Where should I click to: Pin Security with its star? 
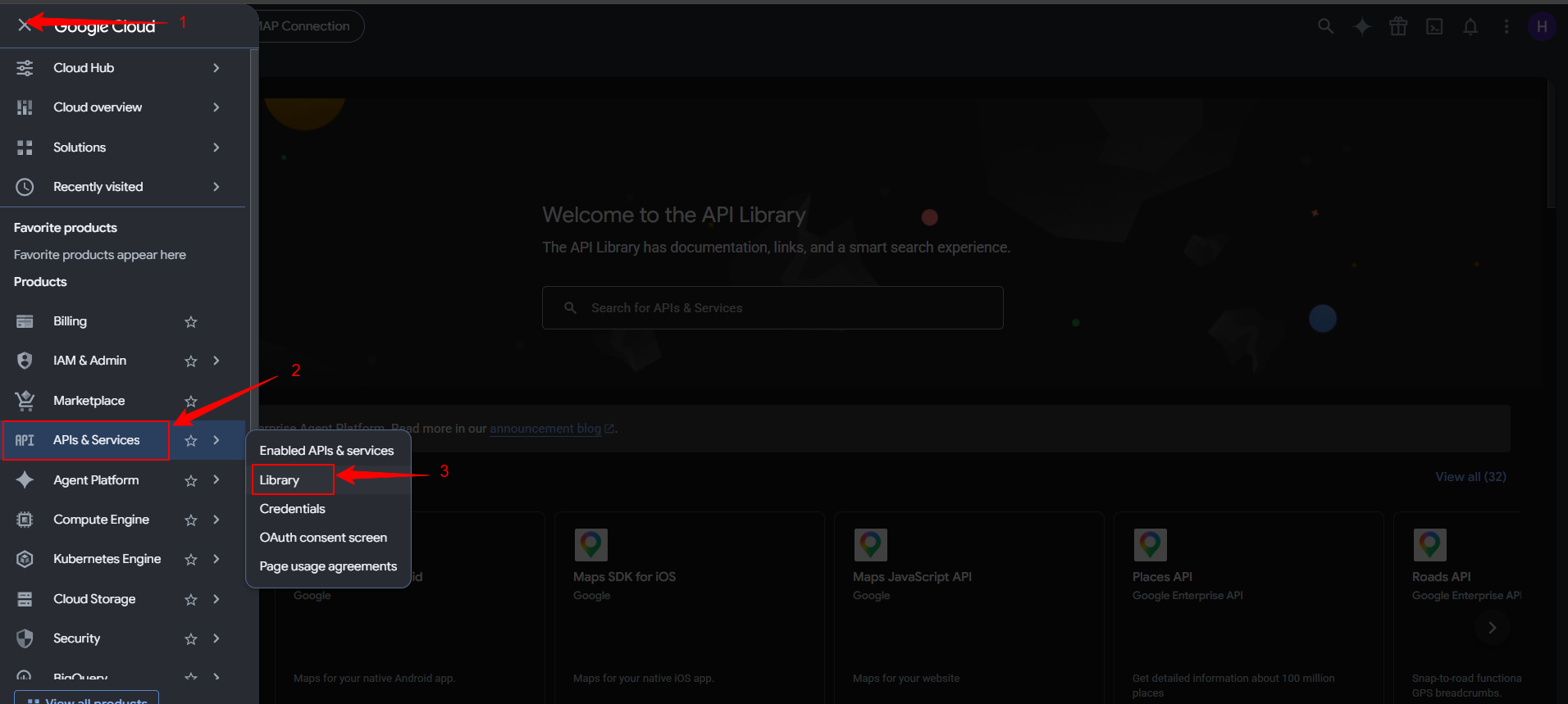click(x=191, y=639)
